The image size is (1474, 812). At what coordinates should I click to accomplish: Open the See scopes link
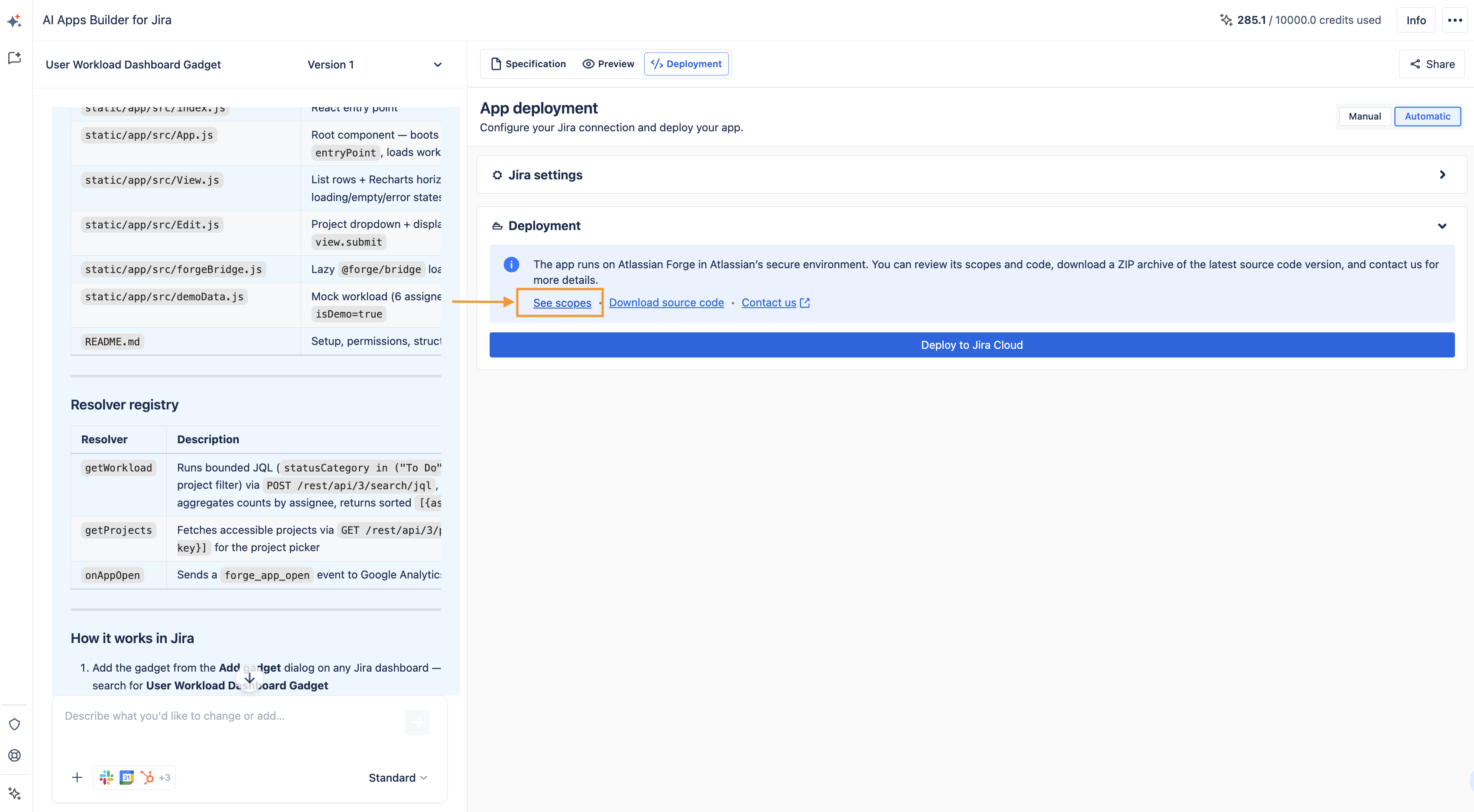[x=562, y=303]
